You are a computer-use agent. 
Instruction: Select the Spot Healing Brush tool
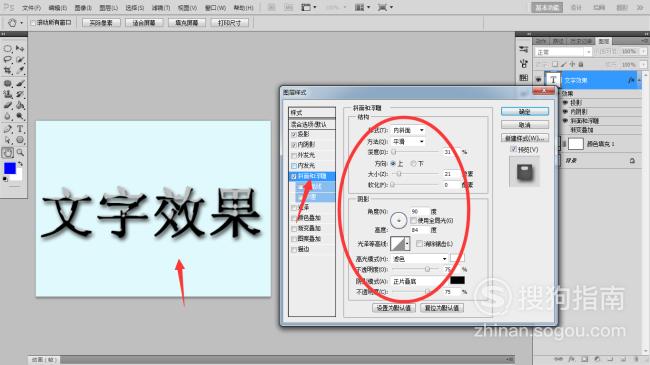click(7, 83)
